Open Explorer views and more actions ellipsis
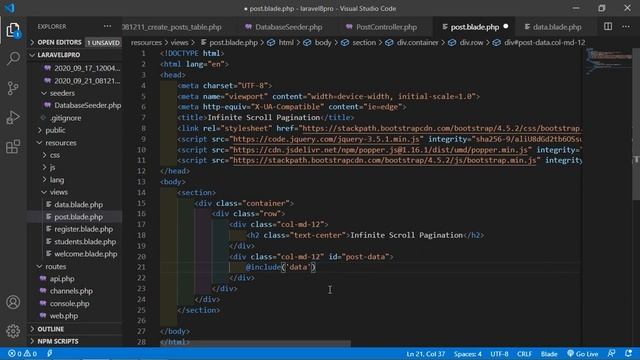640x360 pixels. pyautogui.click(x=107, y=27)
